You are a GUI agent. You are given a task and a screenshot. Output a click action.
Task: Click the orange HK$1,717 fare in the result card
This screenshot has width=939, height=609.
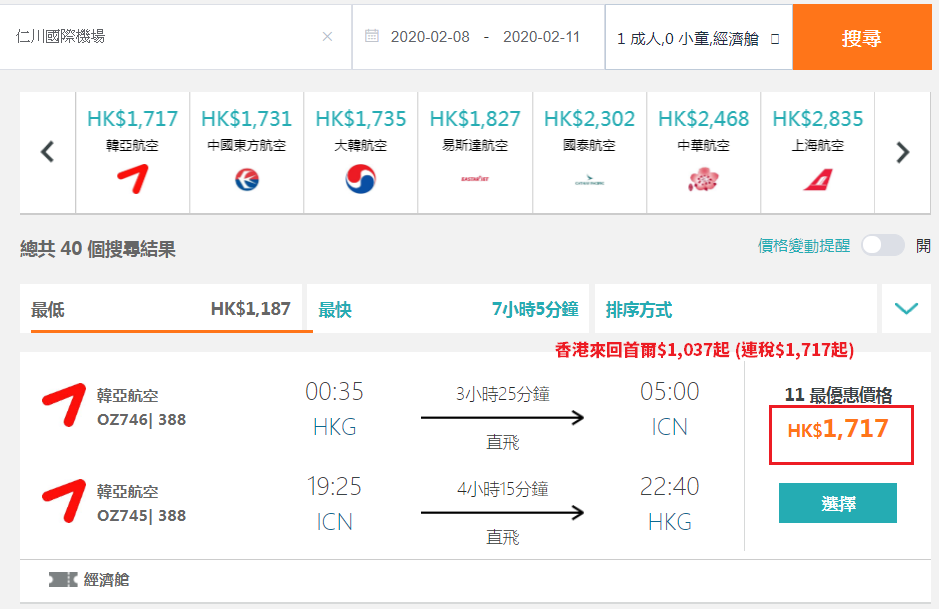pyautogui.click(x=838, y=429)
